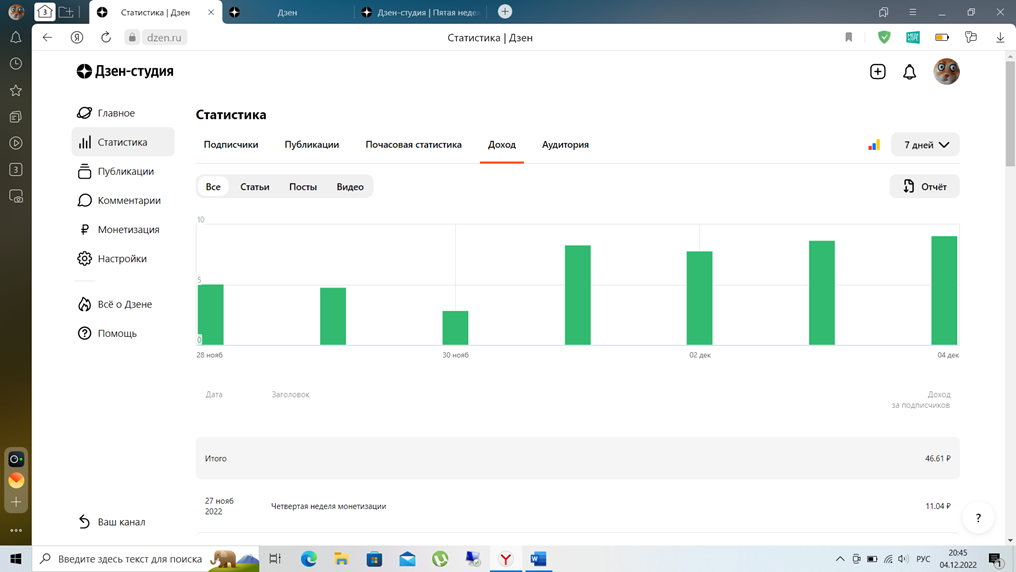Go to Публикации in the sidebar
1016x572 pixels.
point(116,171)
